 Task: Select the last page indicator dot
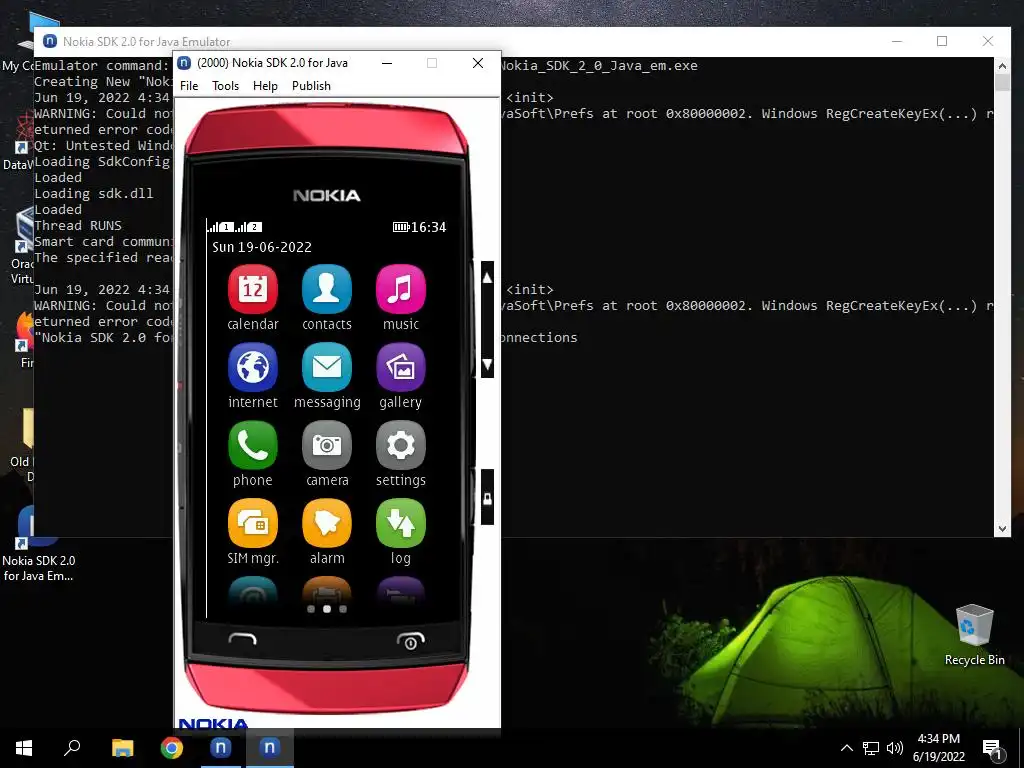(343, 609)
